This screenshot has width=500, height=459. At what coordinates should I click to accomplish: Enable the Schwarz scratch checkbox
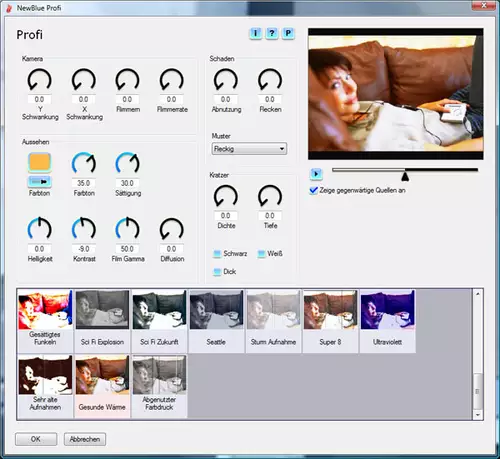click(x=217, y=254)
